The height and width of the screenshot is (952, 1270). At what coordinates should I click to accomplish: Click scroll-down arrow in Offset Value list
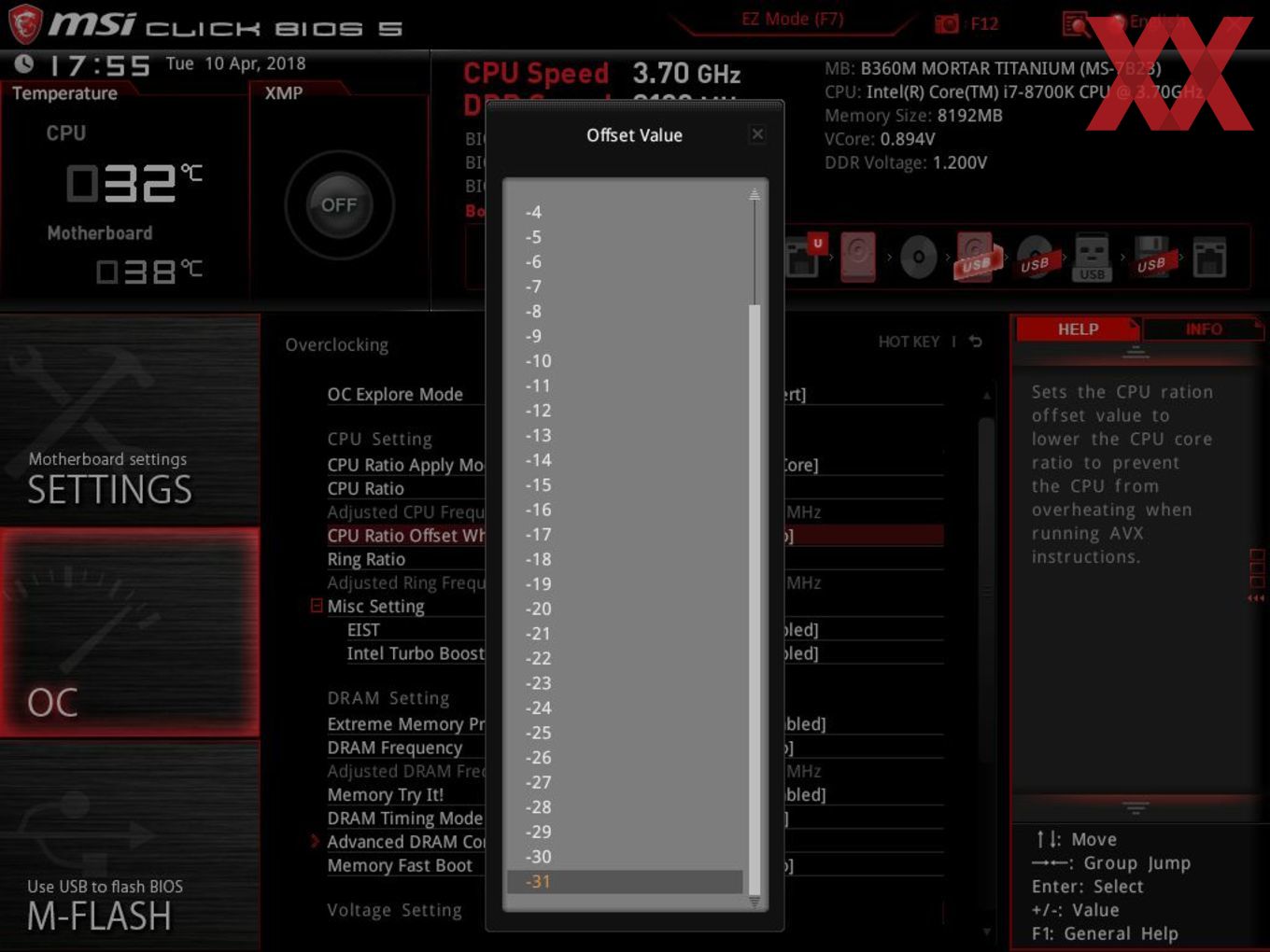[755, 902]
